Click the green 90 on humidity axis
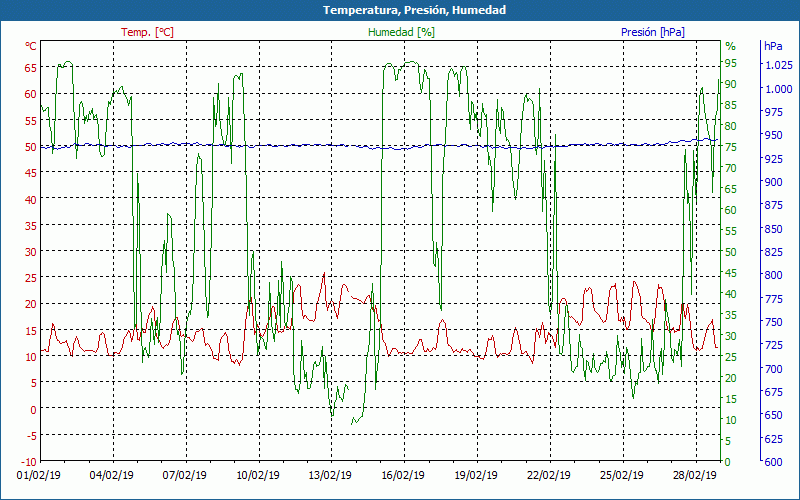Screen dimensions: 800x500 pos(731,84)
